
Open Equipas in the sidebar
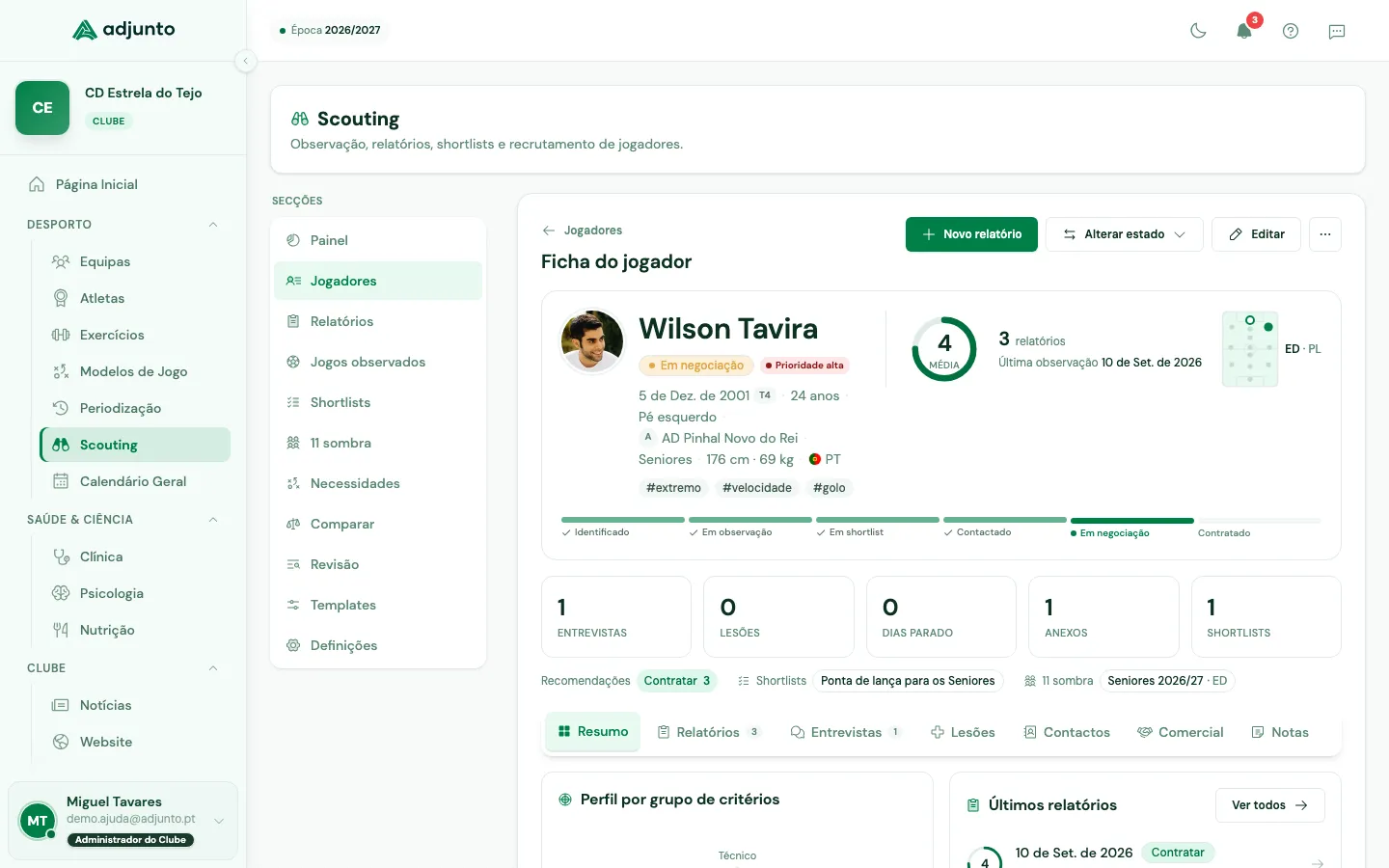[x=135, y=261]
